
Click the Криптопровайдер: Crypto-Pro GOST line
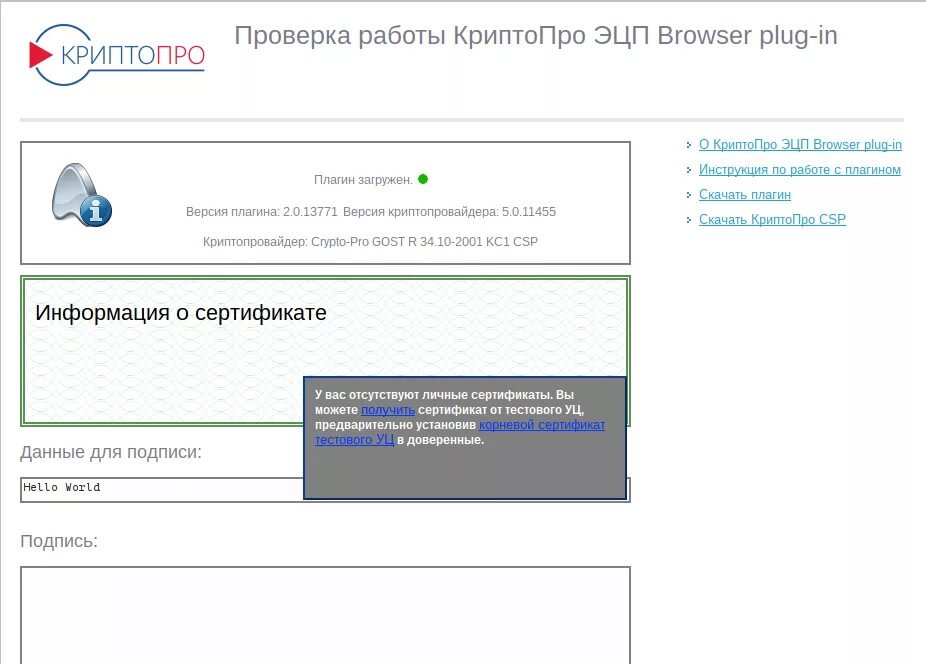click(370, 242)
